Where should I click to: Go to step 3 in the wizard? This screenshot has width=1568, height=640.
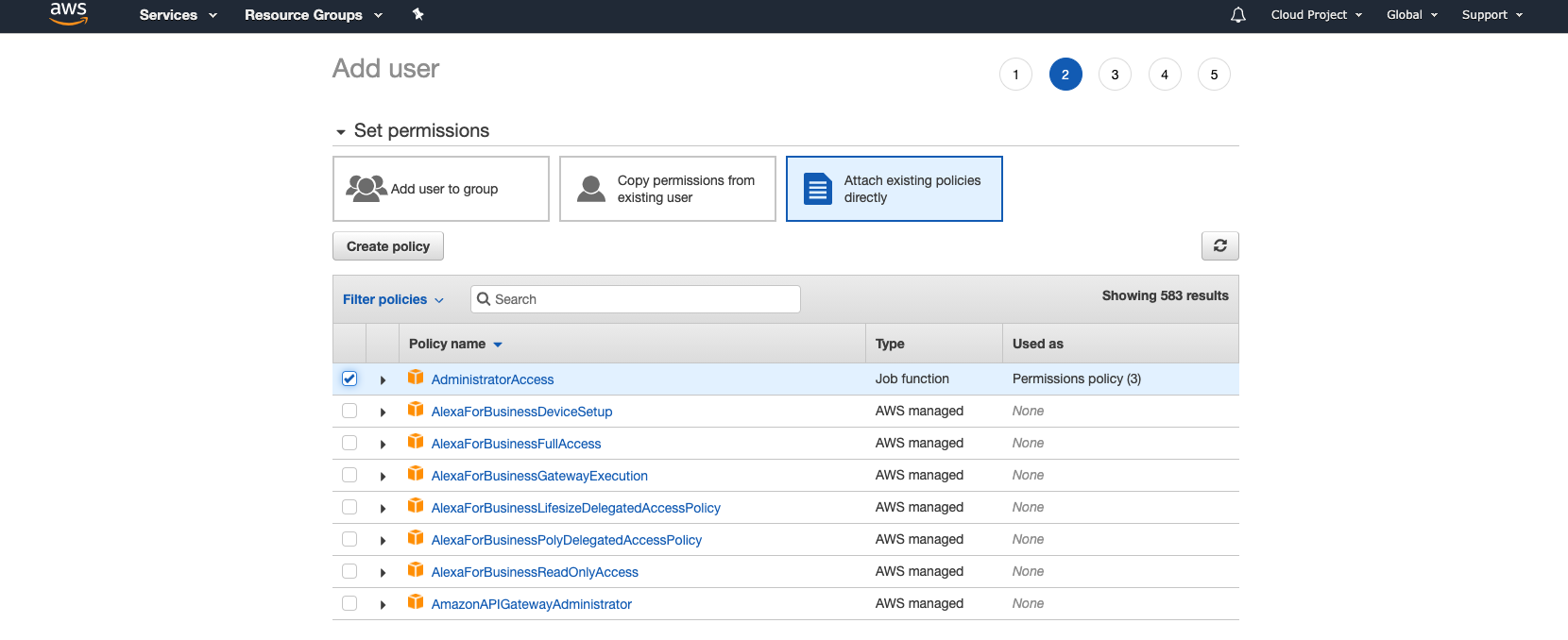click(1115, 75)
